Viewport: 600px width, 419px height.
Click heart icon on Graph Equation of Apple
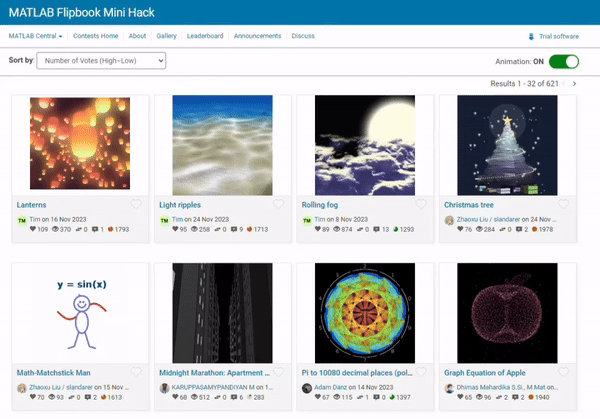[564, 371]
